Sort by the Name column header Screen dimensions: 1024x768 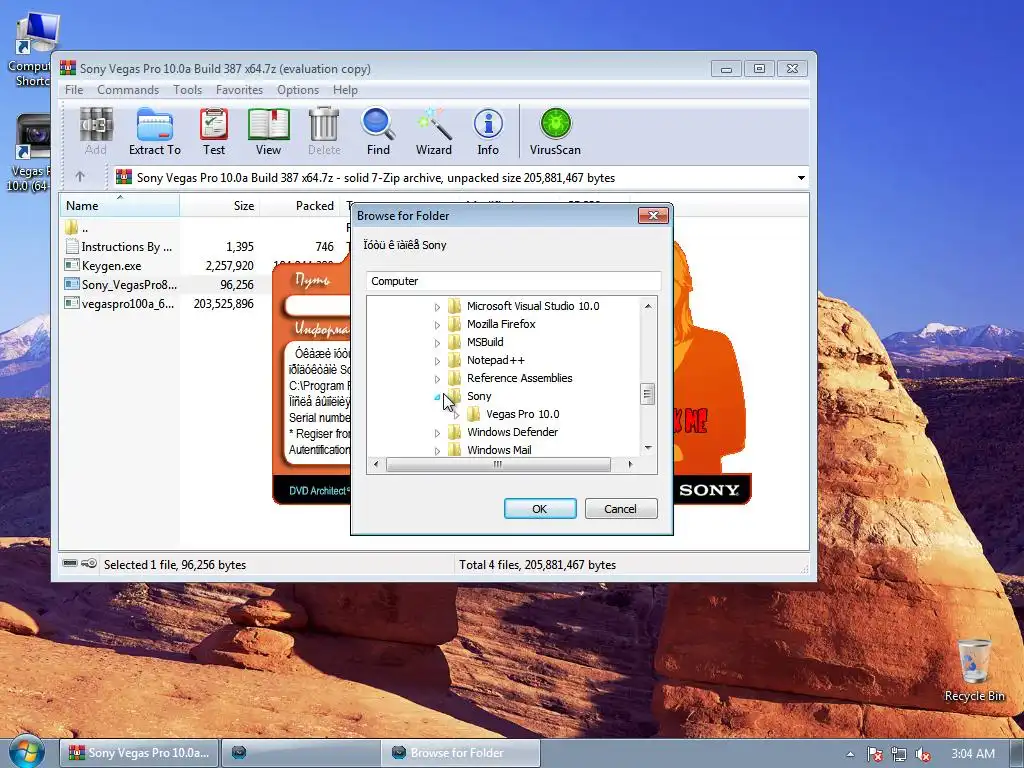120,205
